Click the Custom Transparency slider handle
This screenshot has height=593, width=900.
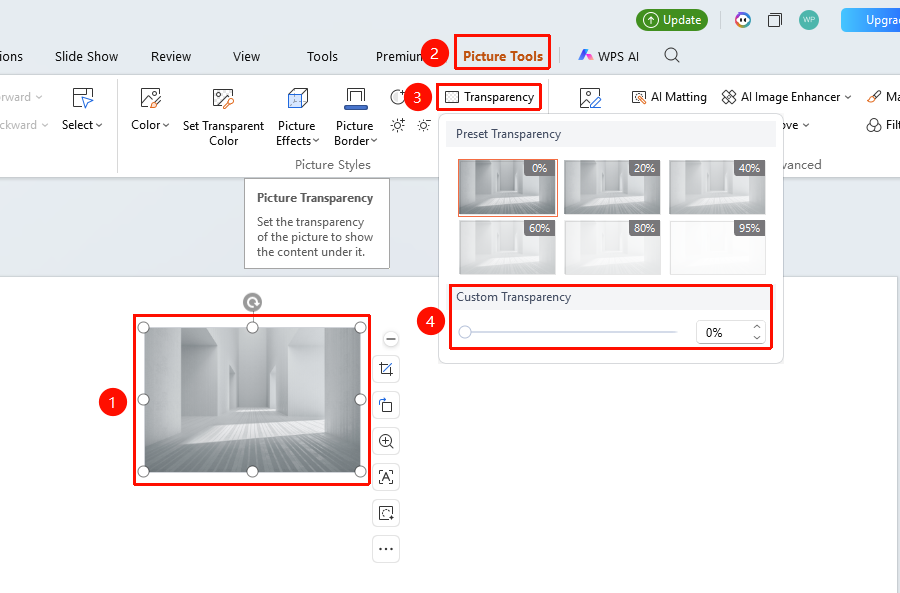(465, 332)
